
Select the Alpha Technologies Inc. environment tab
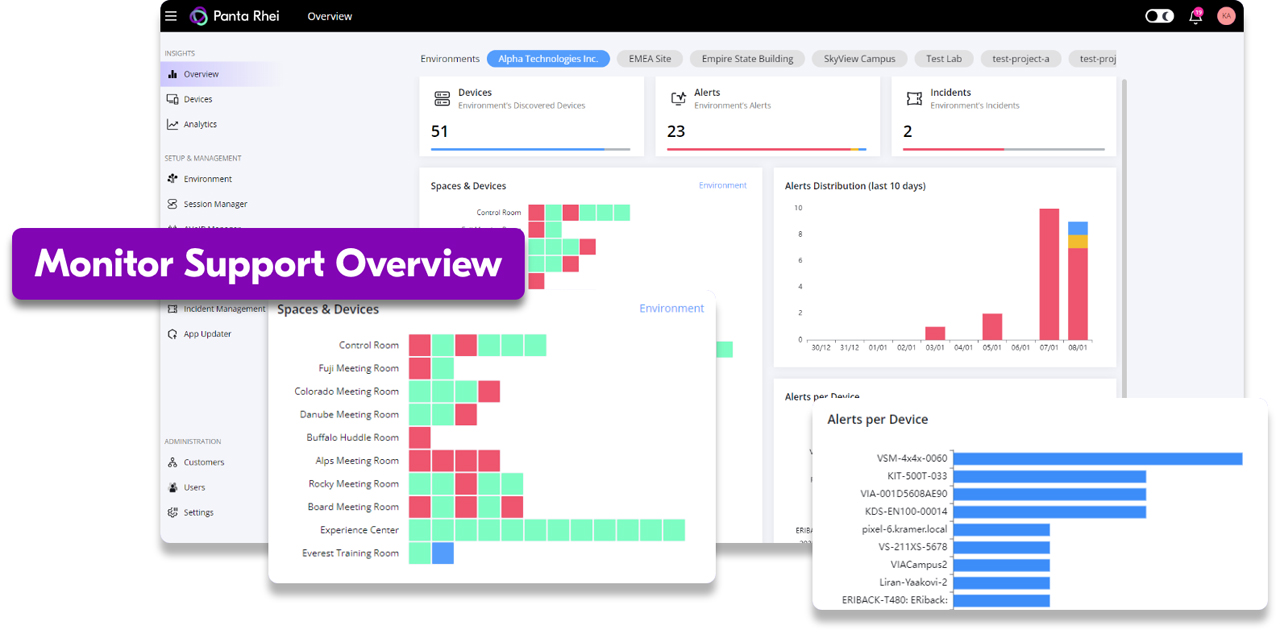point(548,59)
